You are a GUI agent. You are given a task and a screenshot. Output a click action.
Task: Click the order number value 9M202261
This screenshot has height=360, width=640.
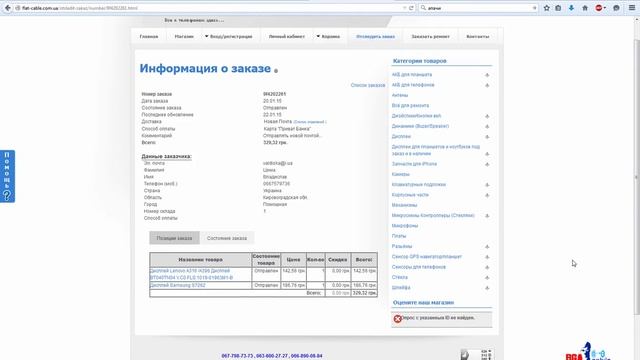click(x=274, y=94)
